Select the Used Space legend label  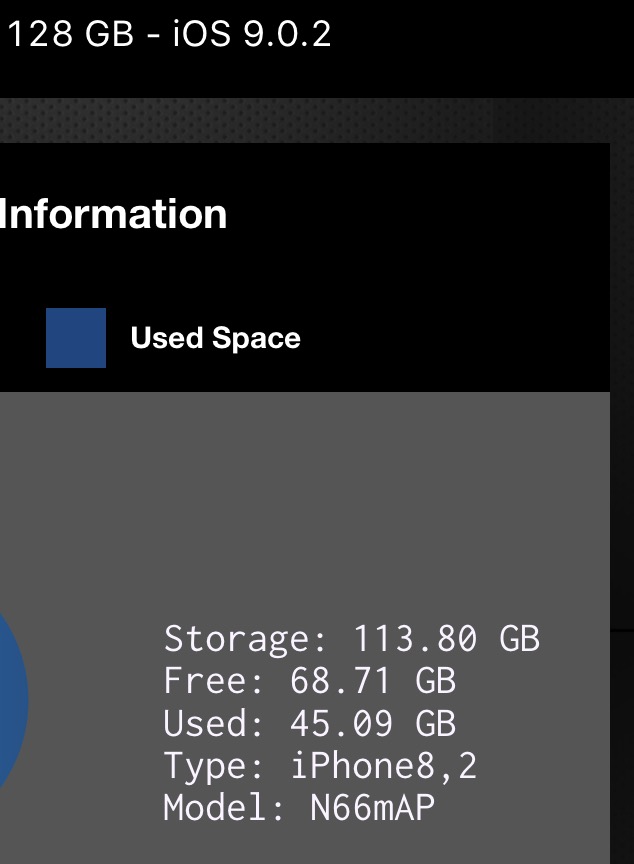[x=215, y=338]
